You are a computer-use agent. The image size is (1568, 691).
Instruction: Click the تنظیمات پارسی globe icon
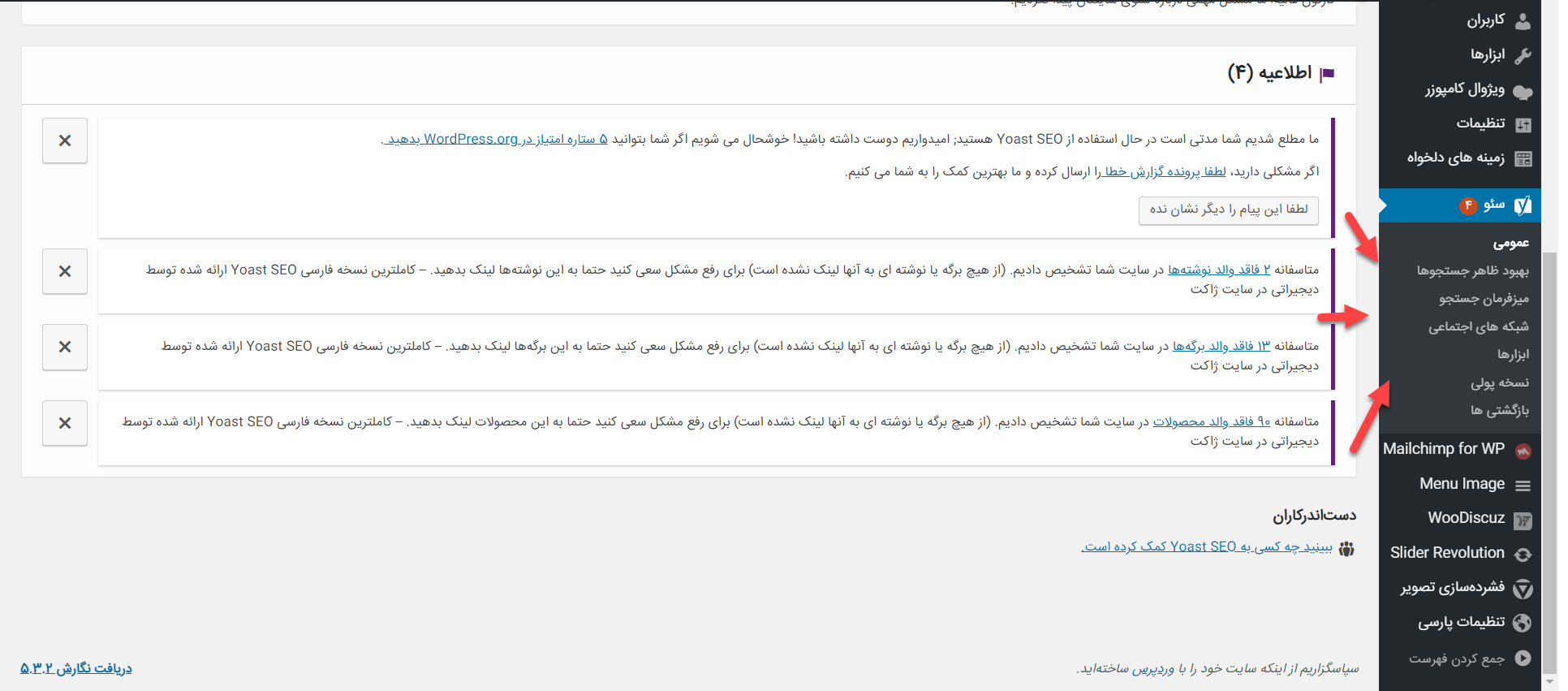coord(1523,623)
